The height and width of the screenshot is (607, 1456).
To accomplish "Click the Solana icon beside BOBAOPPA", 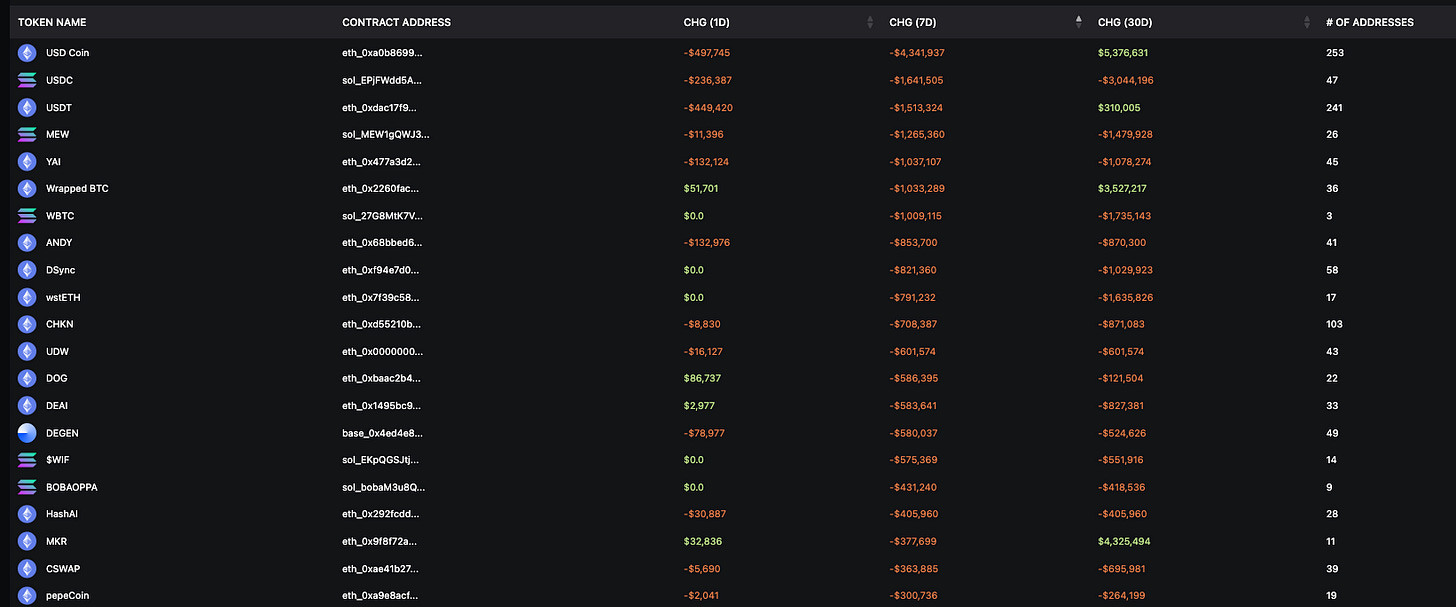I will (27, 487).
